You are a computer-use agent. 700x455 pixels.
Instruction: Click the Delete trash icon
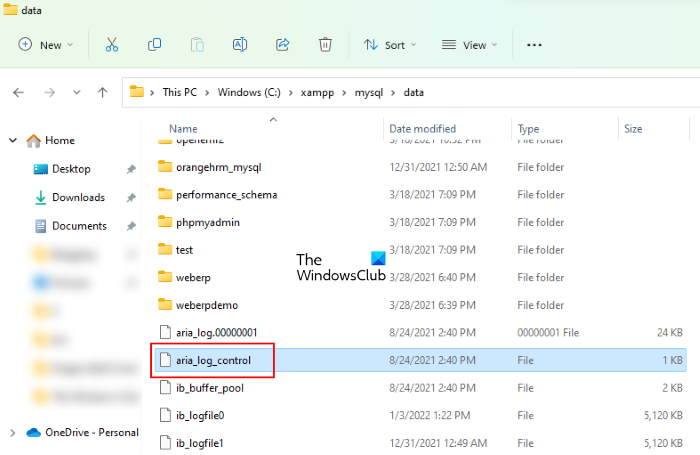tap(325, 45)
